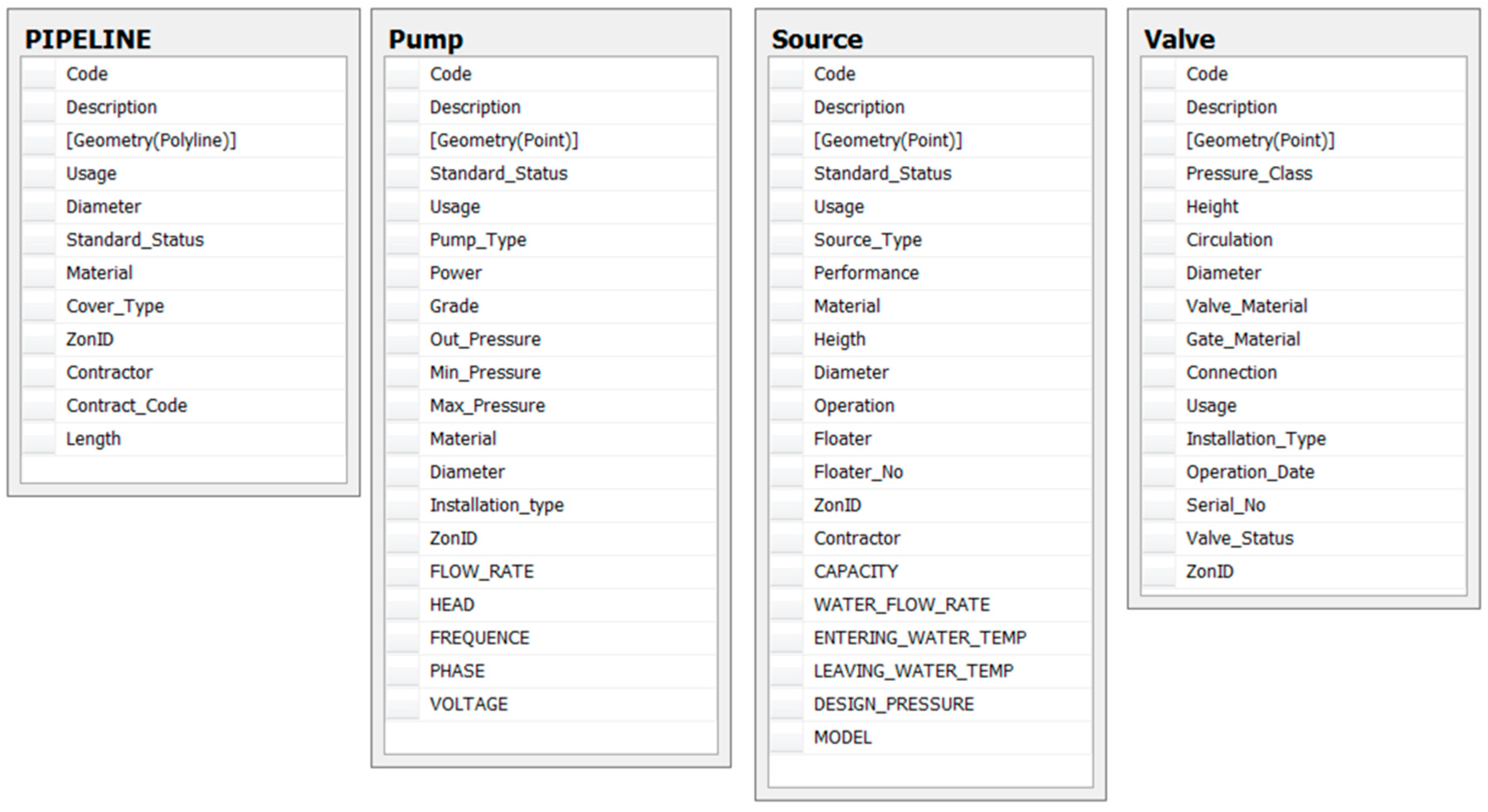Highlight the FLOW_RATE column in Pump
The width and height of the screenshot is (1488, 812).
pyautogui.click(x=481, y=571)
